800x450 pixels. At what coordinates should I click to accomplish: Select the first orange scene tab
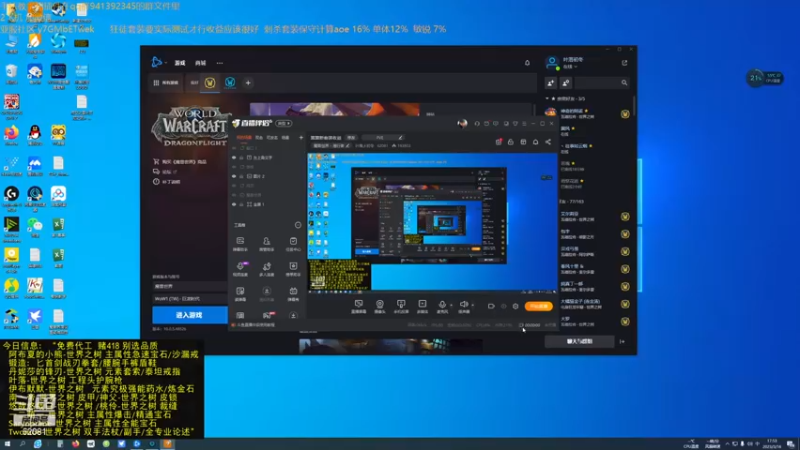pyautogui.click(x=244, y=137)
